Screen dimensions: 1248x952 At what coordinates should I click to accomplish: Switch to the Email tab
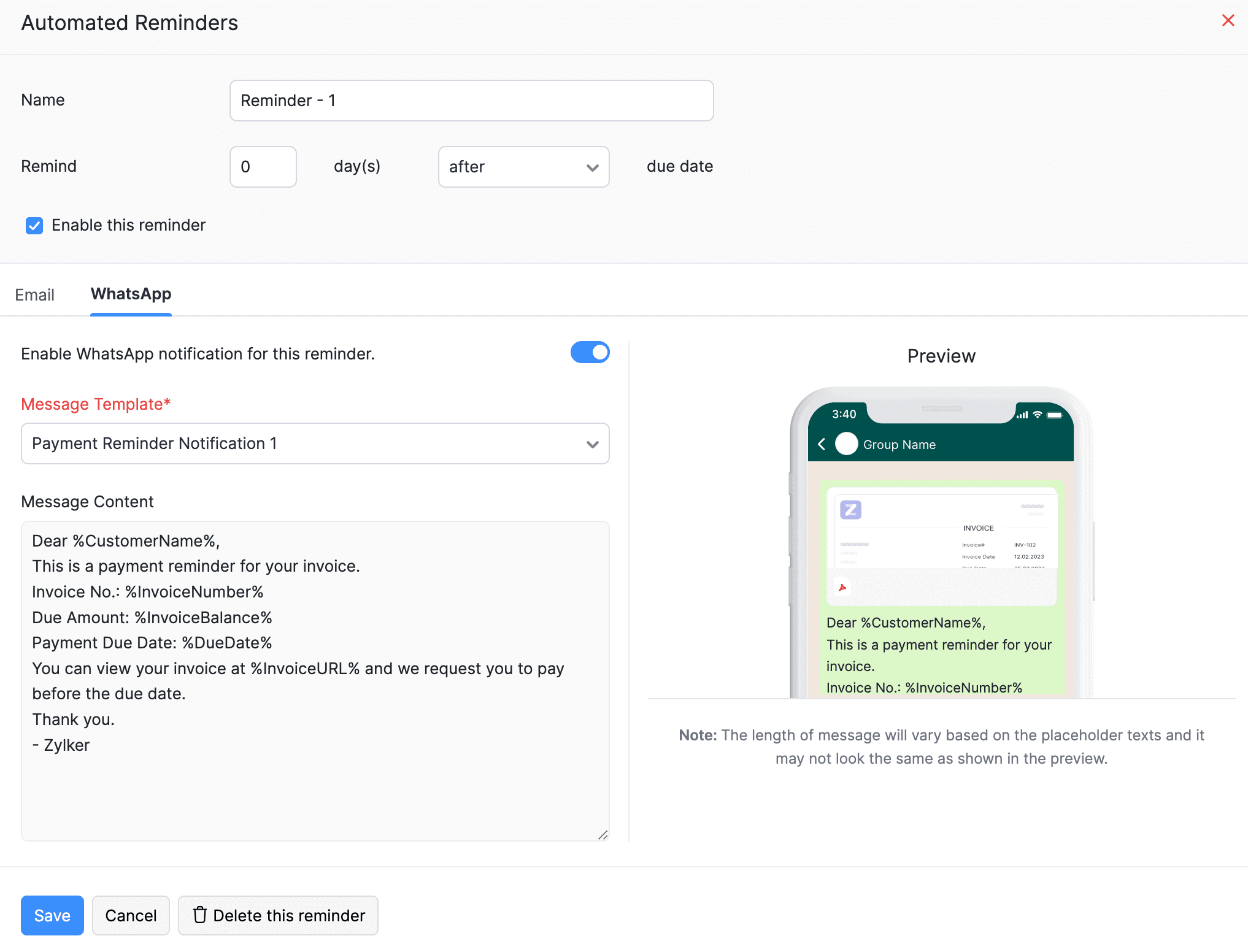point(34,295)
